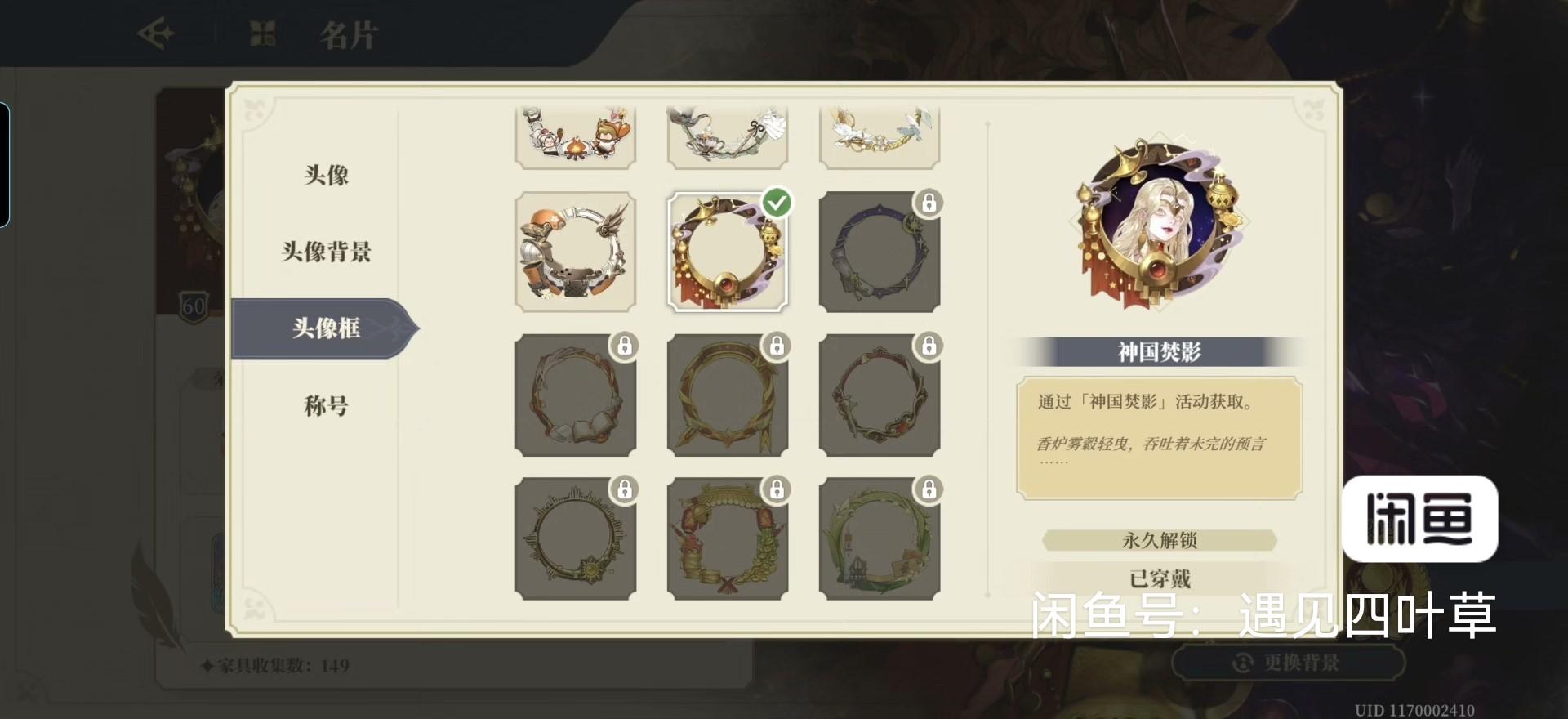Screen dimensions: 1568x719
Task: Click the 更换背景 button
Action: click(1289, 663)
